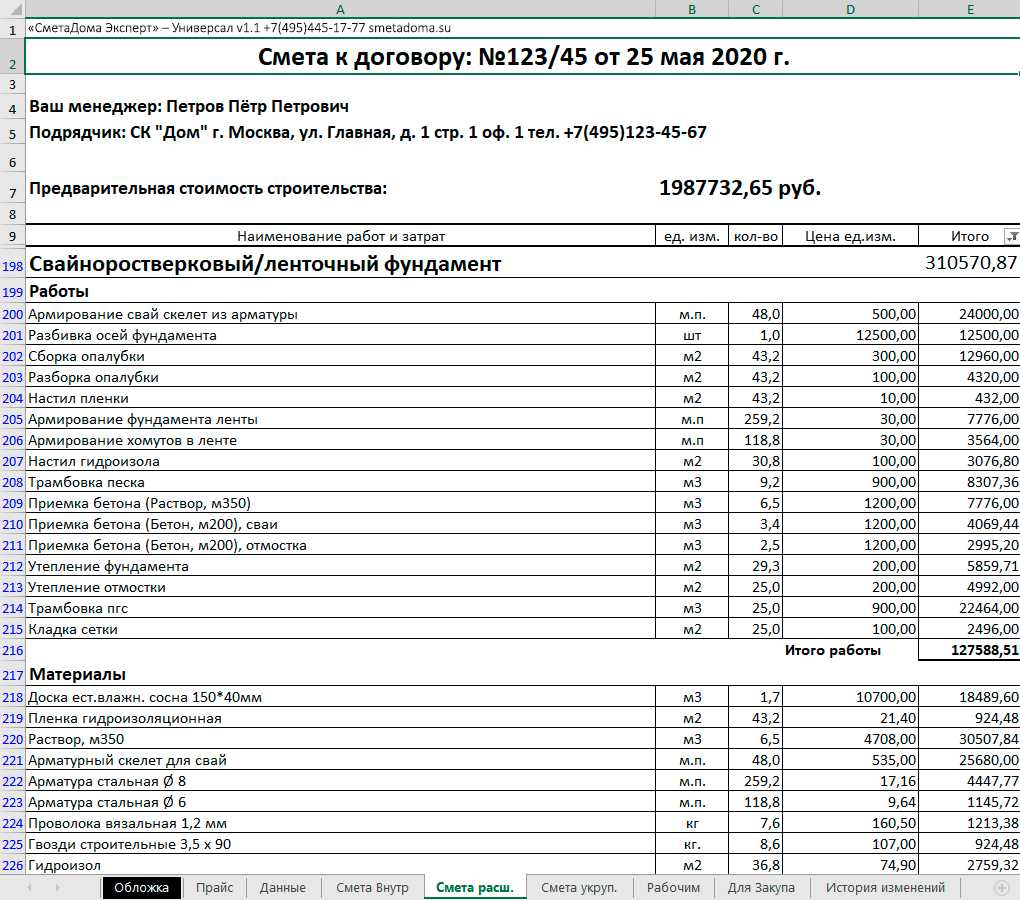The image size is (1020, 900).
Task: Click the select-all corner of the grid
Action: (11, 8)
